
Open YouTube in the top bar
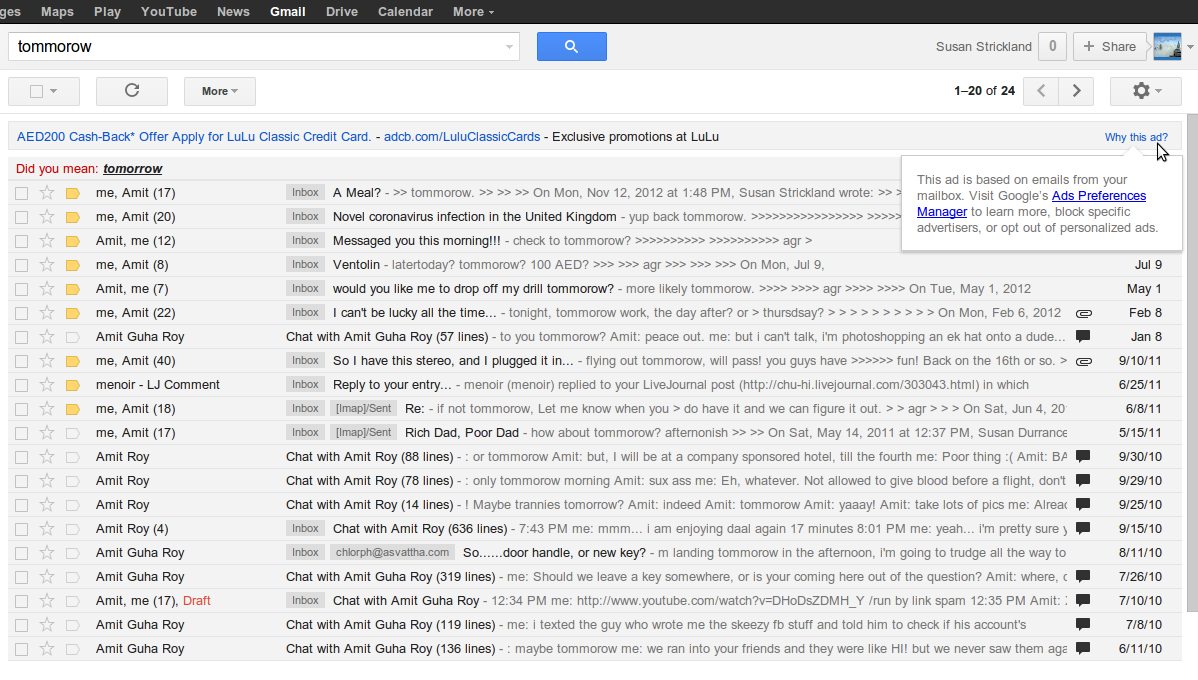tap(169, 11)
